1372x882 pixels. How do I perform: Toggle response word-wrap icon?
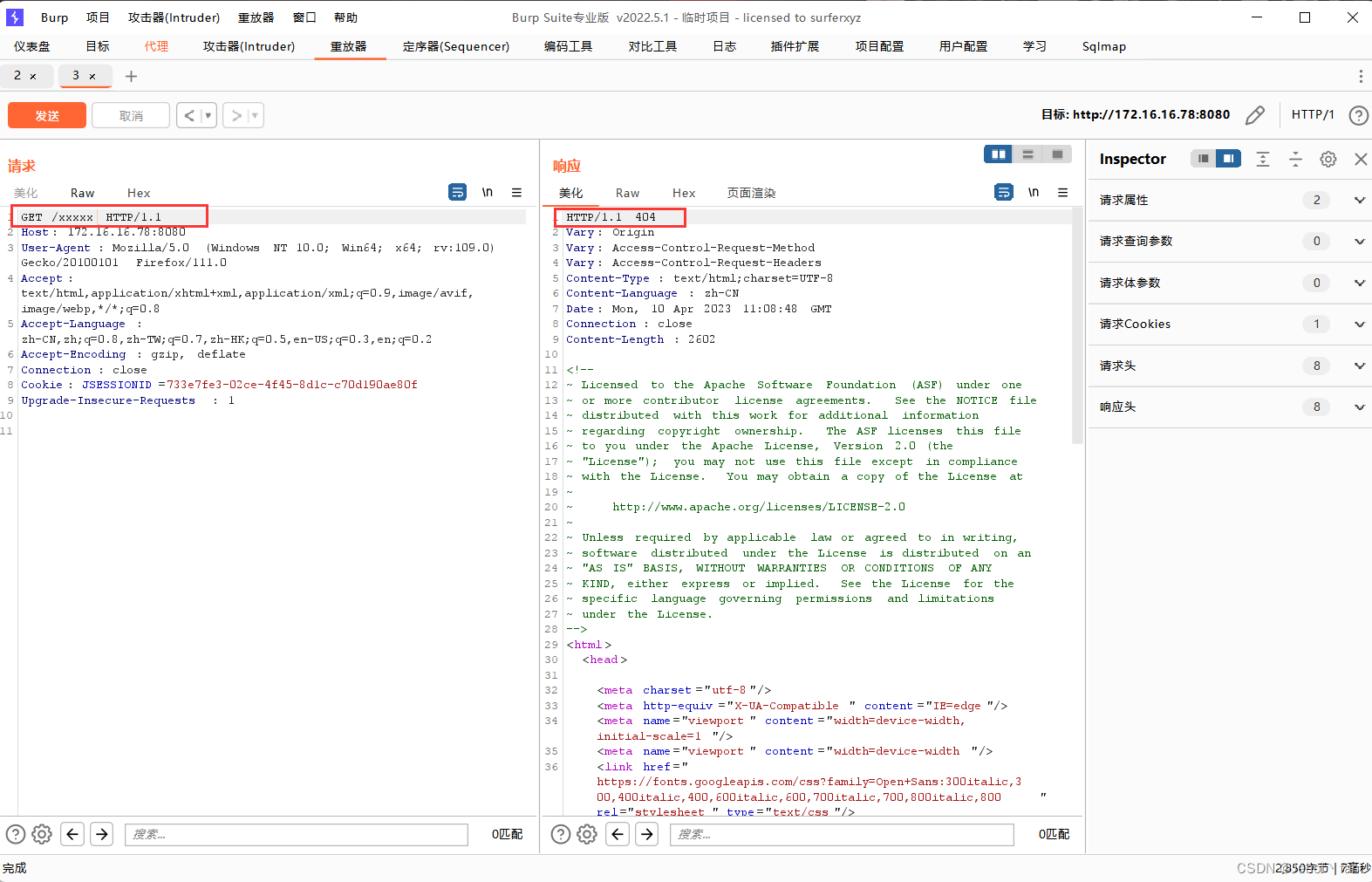(1004, 193)
